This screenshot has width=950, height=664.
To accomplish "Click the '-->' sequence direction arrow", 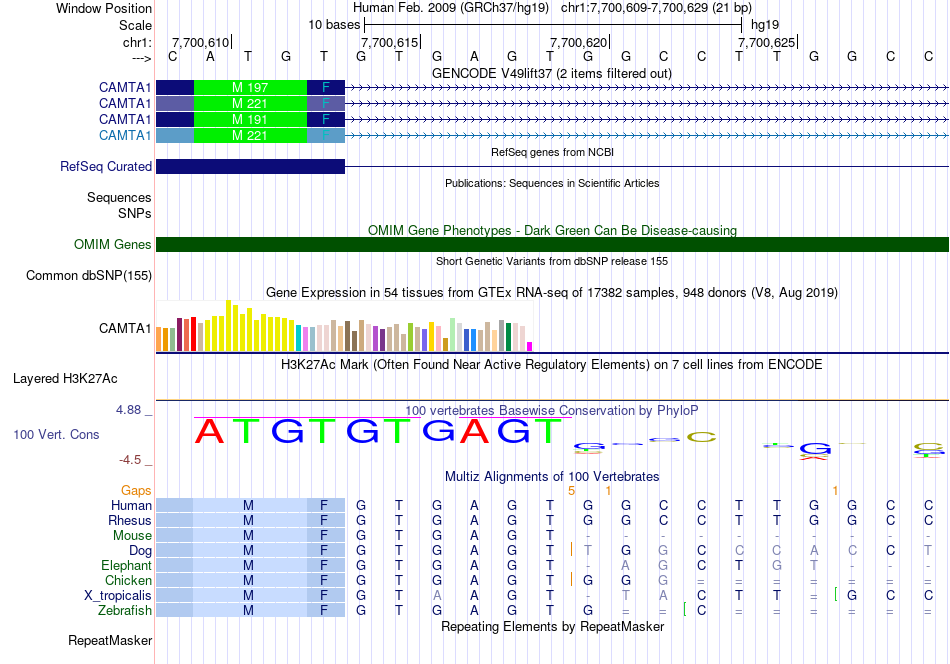I will (x=141, y=58).
